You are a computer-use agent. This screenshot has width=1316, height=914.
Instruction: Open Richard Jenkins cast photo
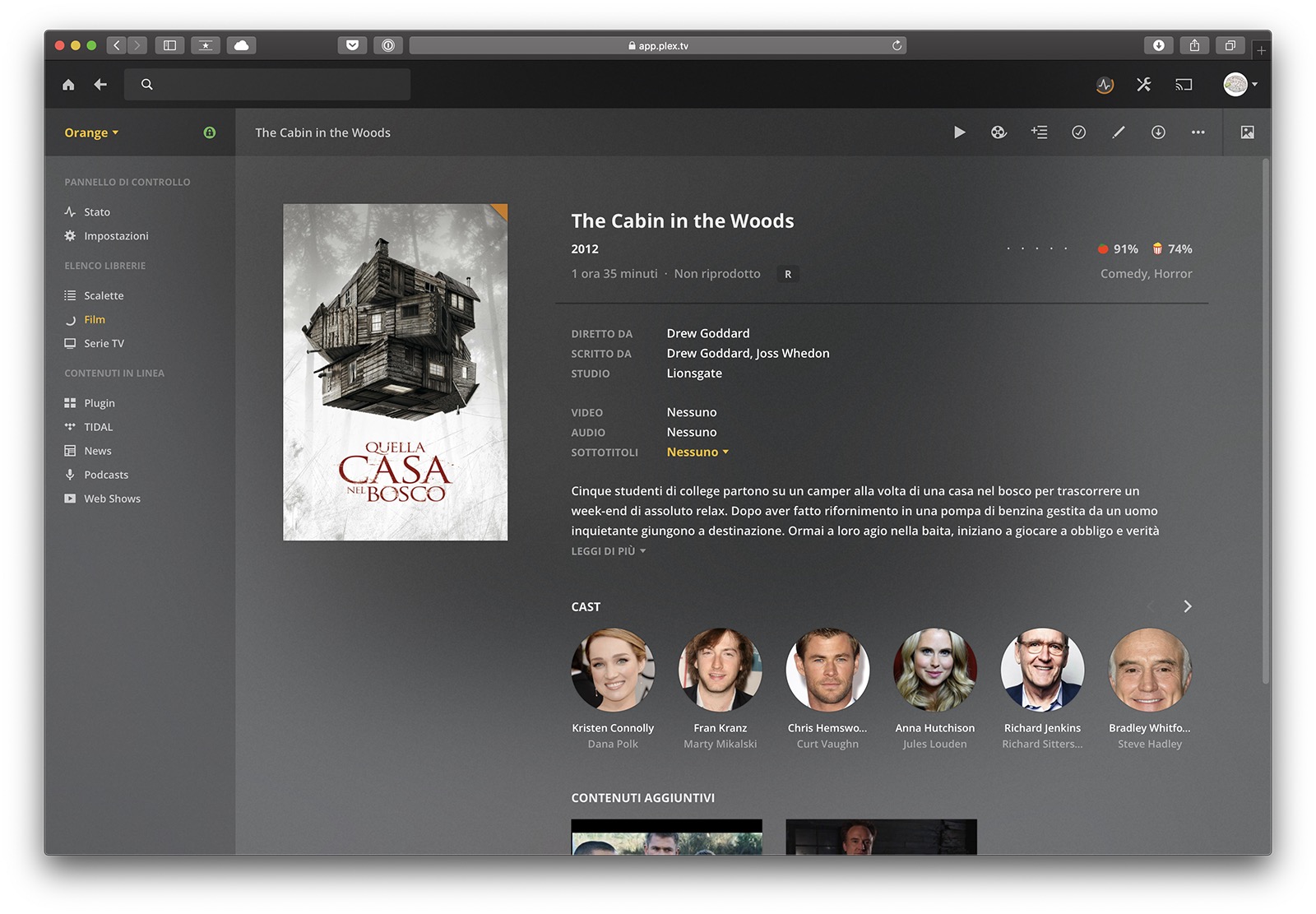click(1042, 670)
